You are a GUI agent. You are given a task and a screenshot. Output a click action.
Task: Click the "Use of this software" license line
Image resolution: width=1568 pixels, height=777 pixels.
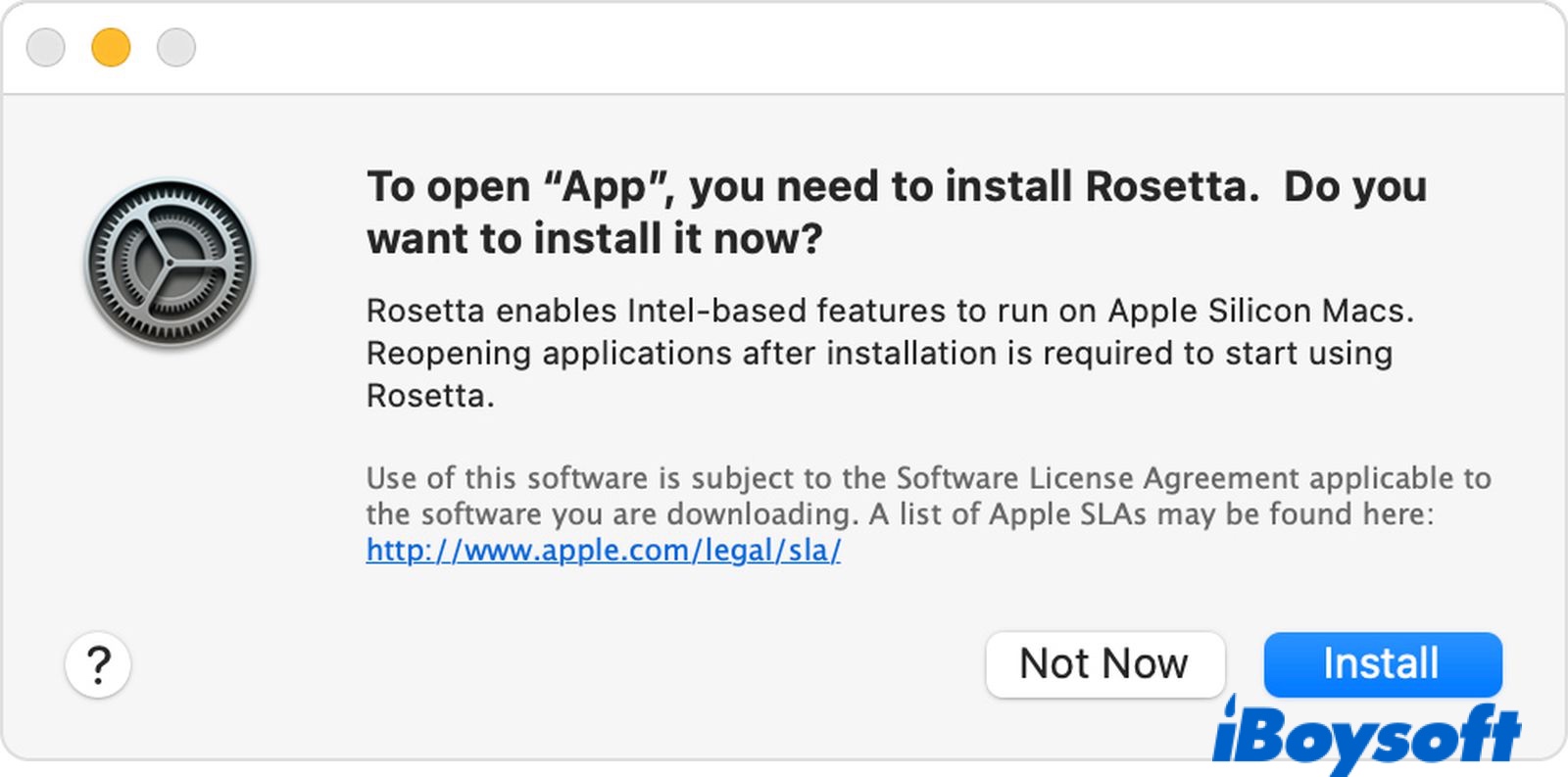click(x=927, y=477)
